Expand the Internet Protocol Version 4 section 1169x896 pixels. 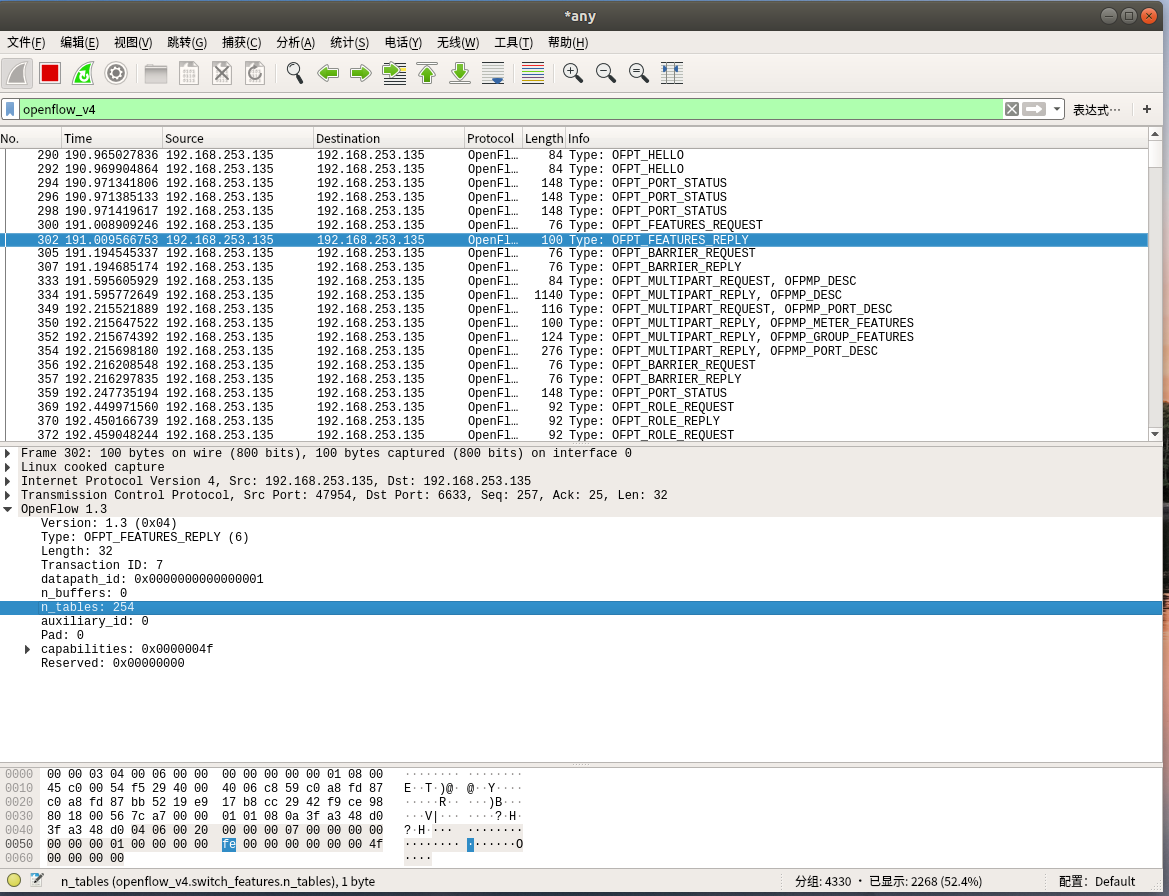click(7, 482)
